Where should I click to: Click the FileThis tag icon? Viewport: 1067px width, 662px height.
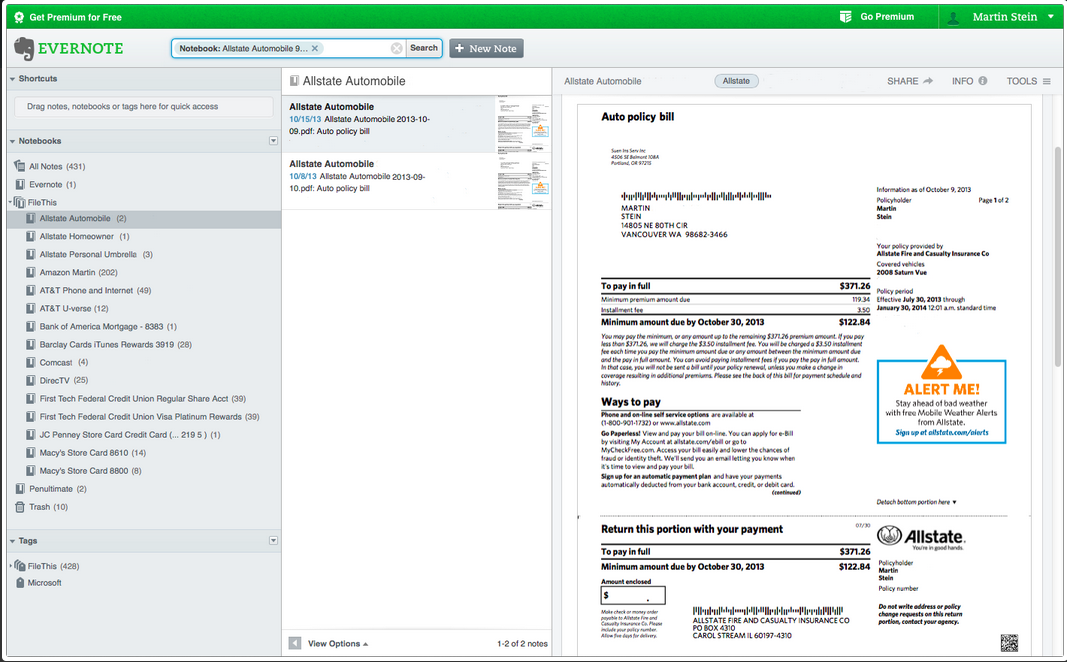20,565
